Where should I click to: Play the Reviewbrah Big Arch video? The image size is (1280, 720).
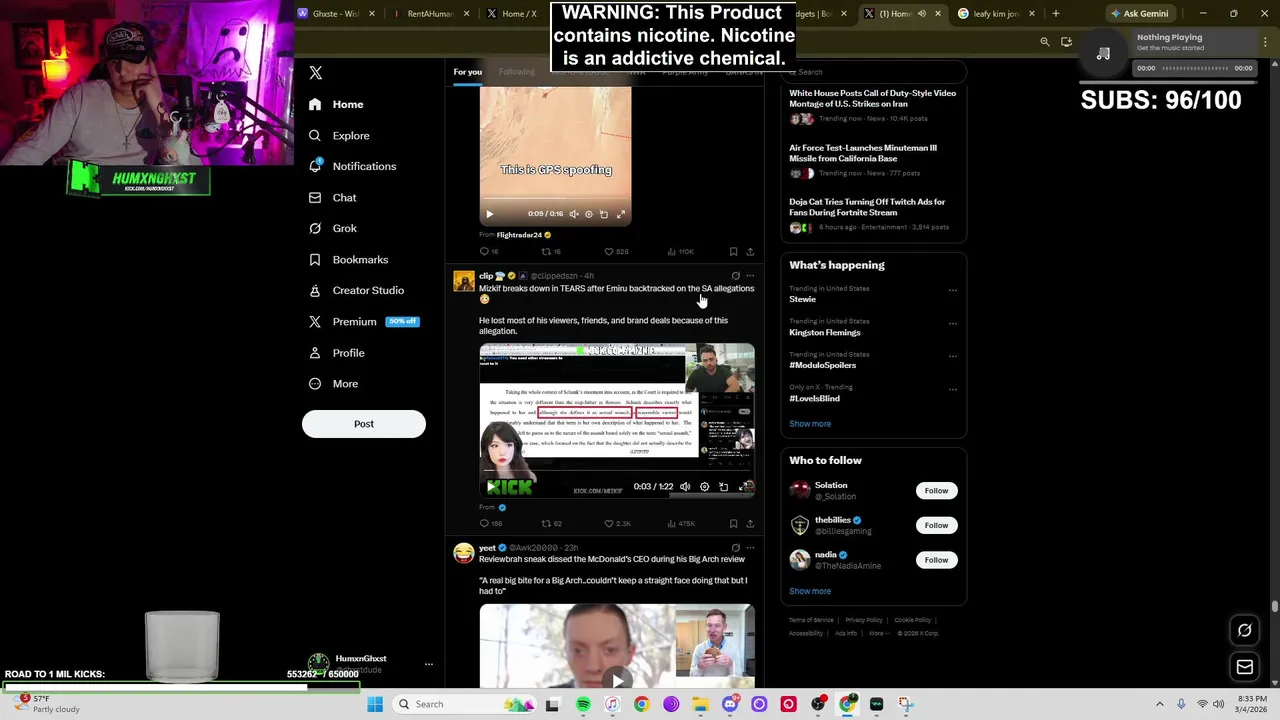pyautogui.click(x=617, y=680)
